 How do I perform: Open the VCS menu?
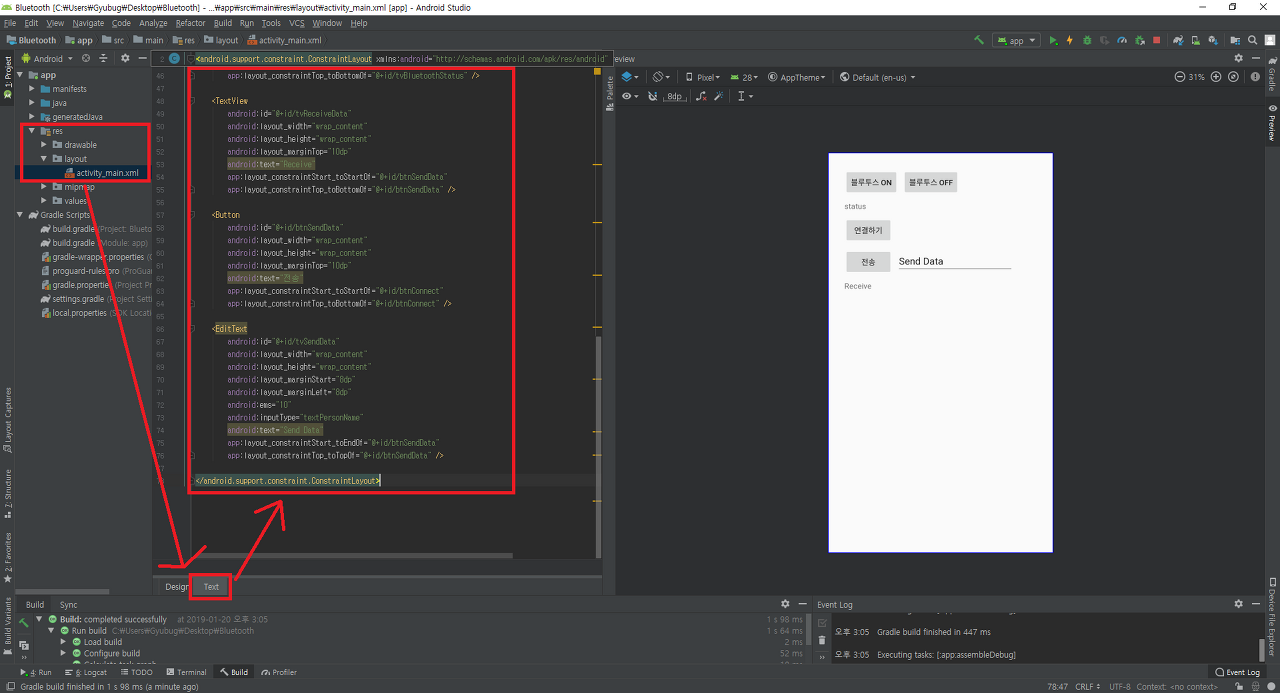(x=297, y=22)
